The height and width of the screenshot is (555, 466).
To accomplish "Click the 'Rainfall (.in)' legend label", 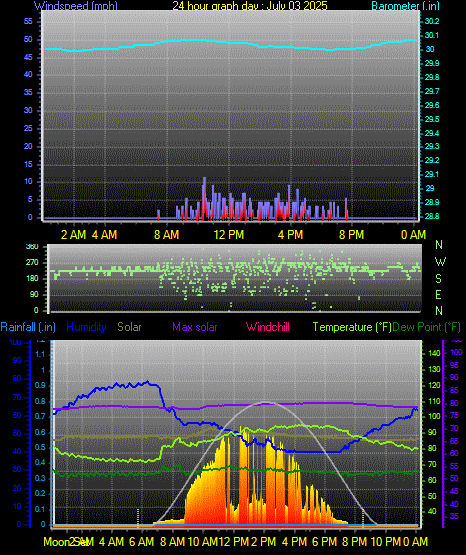I will [28, 327].
